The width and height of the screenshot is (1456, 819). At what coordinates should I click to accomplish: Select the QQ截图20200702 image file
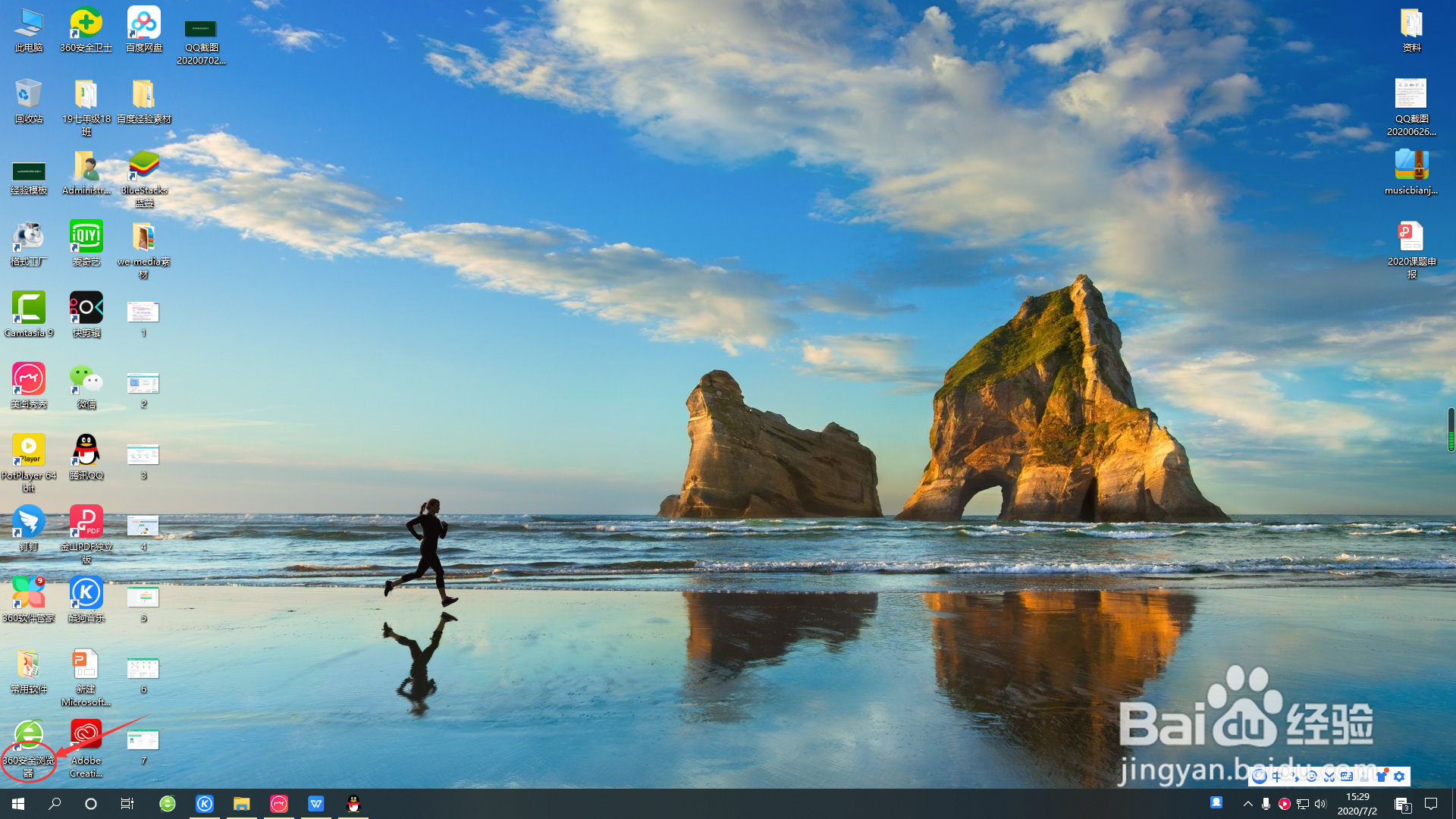[x=201, y=42]
